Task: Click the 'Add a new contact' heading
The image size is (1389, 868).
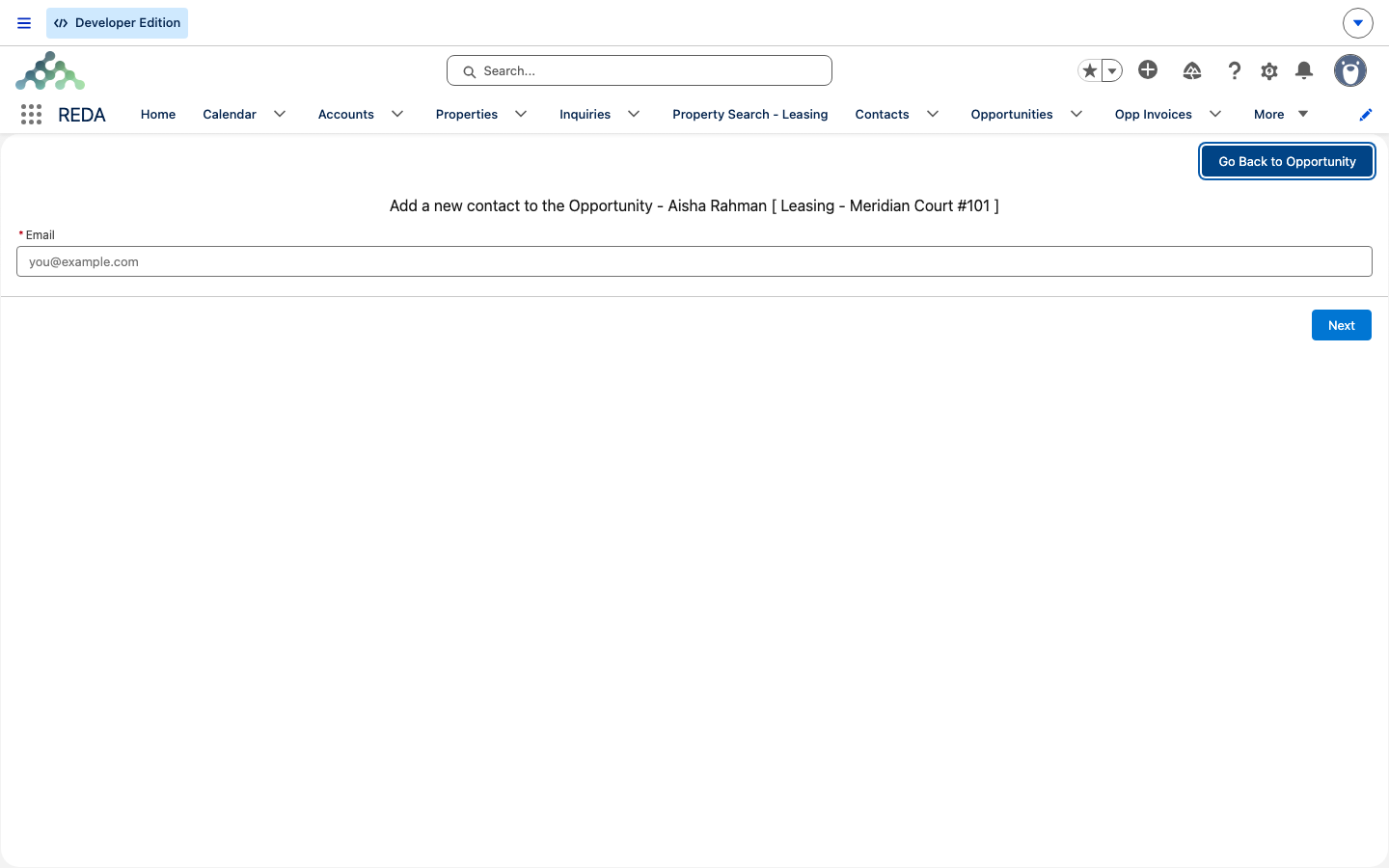Action: [694, 205]
